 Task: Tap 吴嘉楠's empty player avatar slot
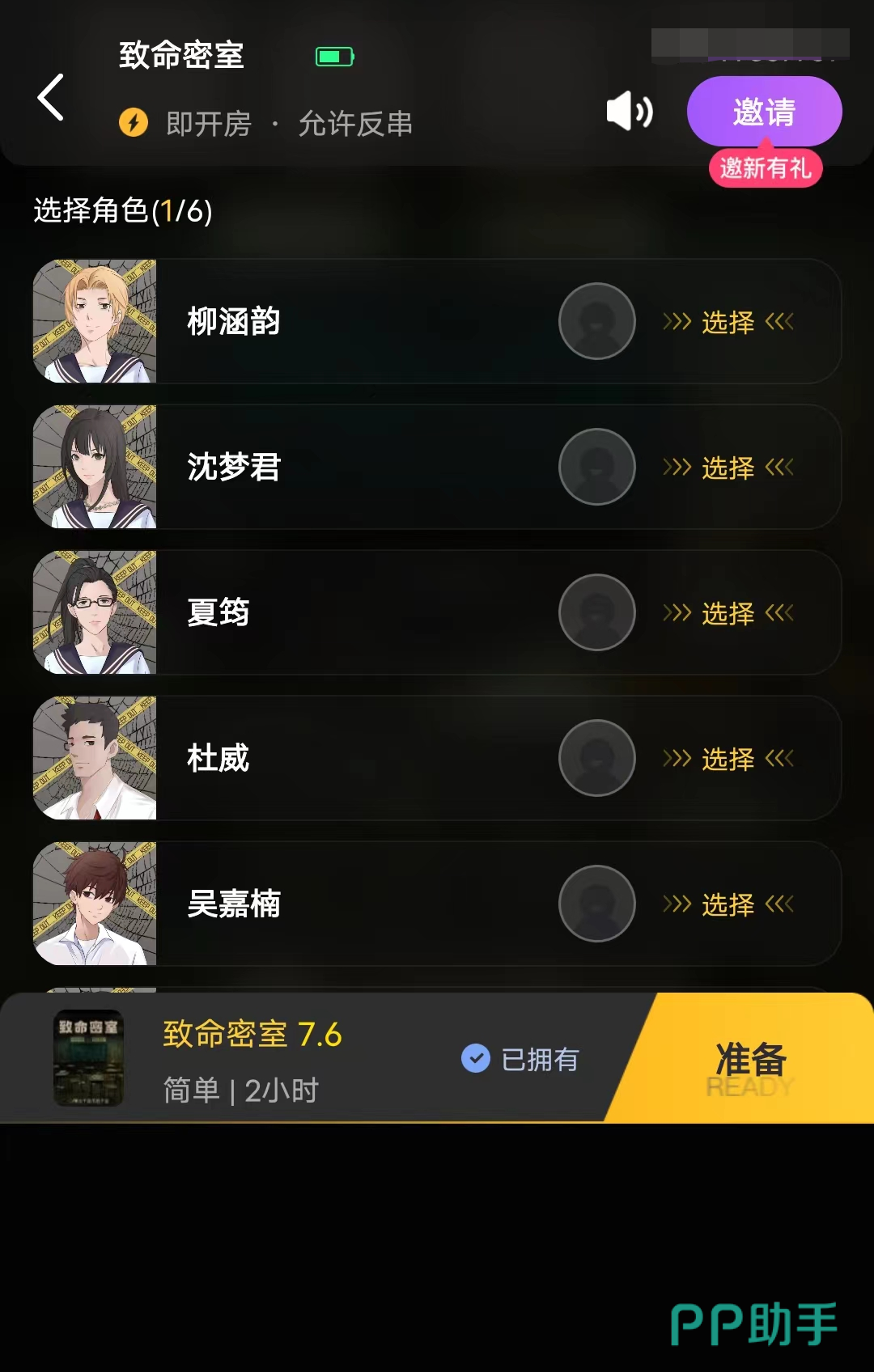pyautogui.click(x=597, y=904)
